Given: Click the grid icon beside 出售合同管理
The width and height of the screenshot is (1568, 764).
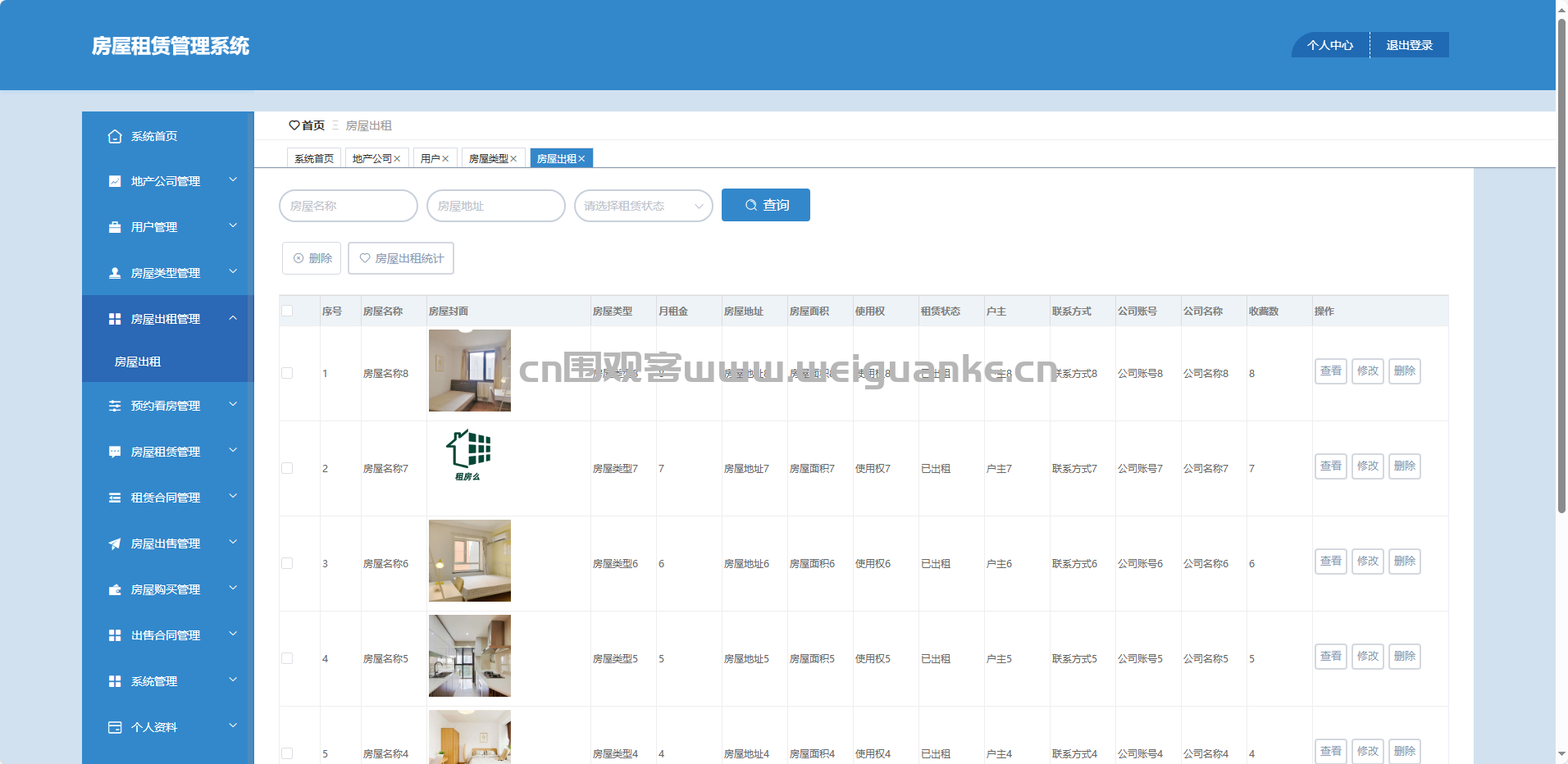Looking at the screenshot, I should click(115, 635).
